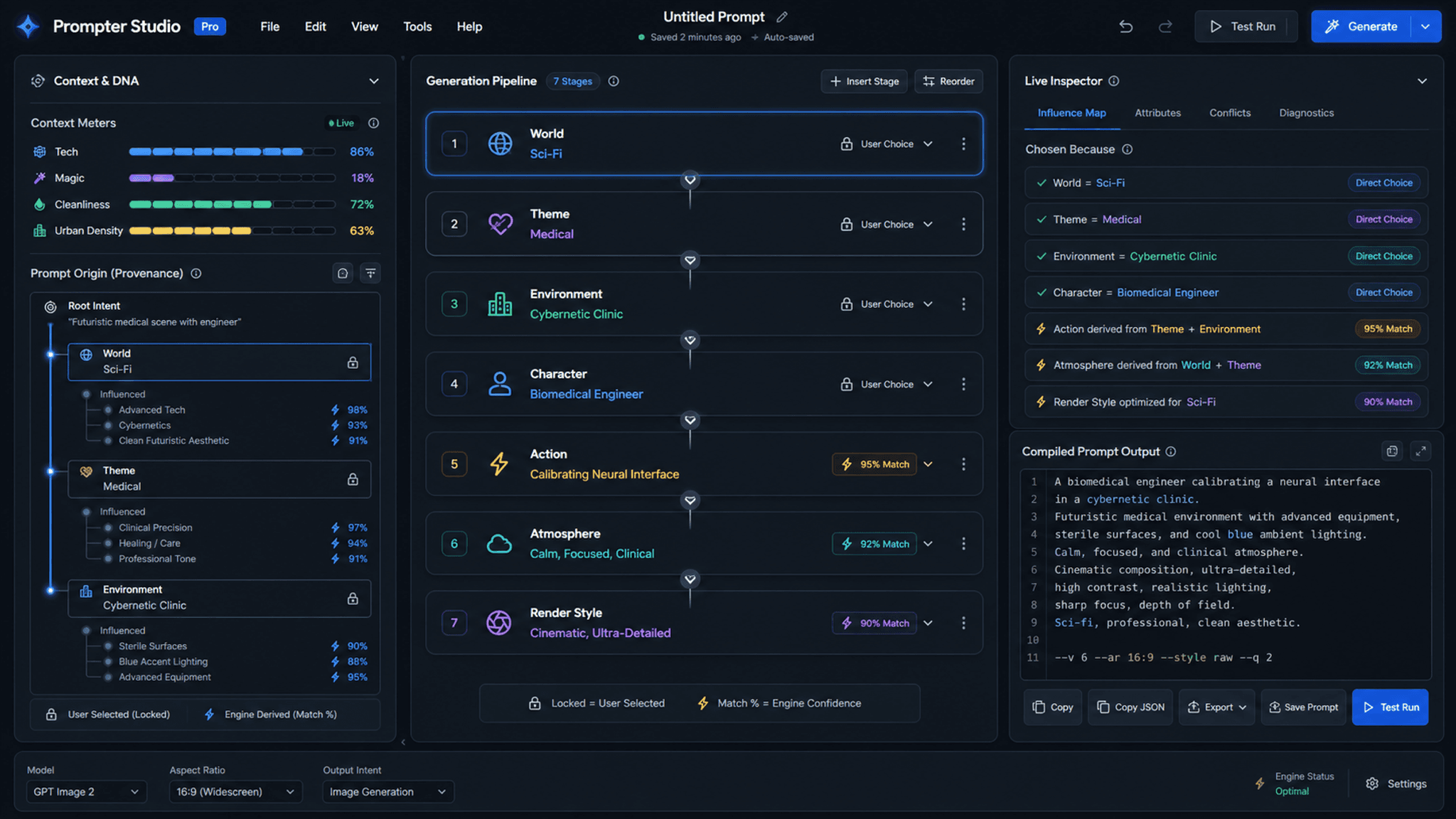Viewport: 1456px width, 819px height.
Task: Click the Chosen Because info icon
Action: 1128,149
